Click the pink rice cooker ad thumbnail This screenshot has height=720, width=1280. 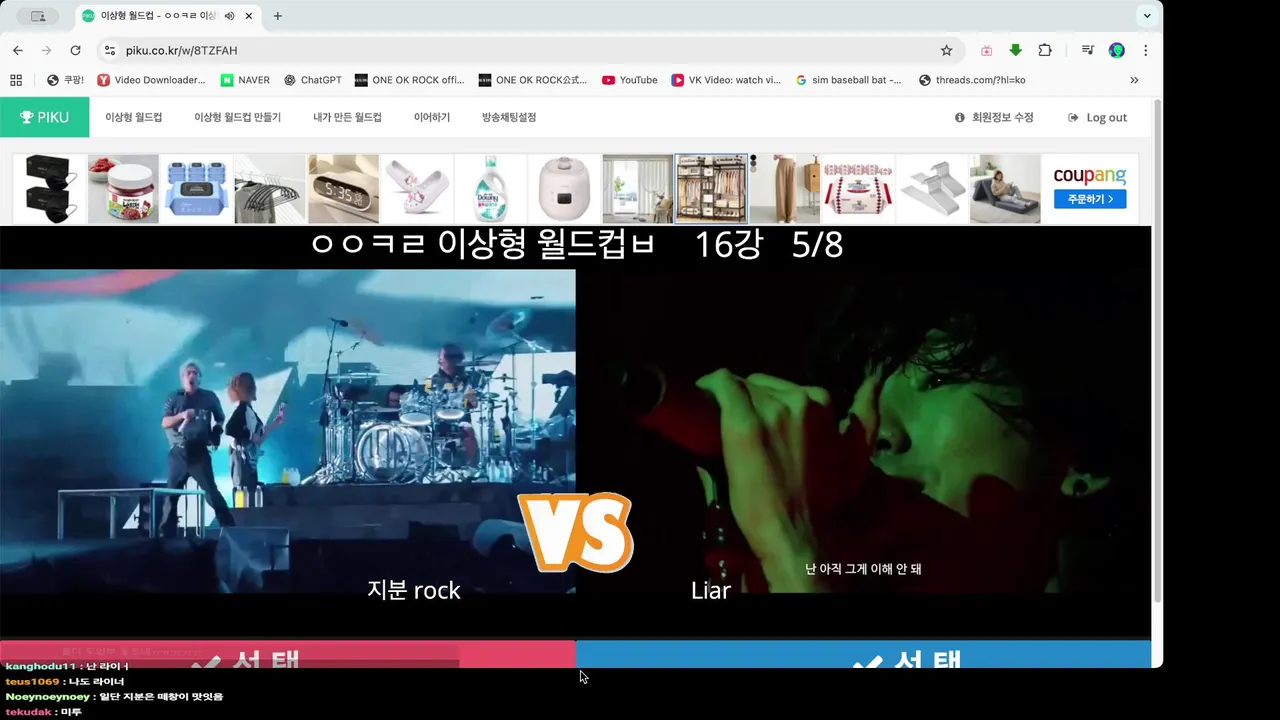tap(564, 189)
